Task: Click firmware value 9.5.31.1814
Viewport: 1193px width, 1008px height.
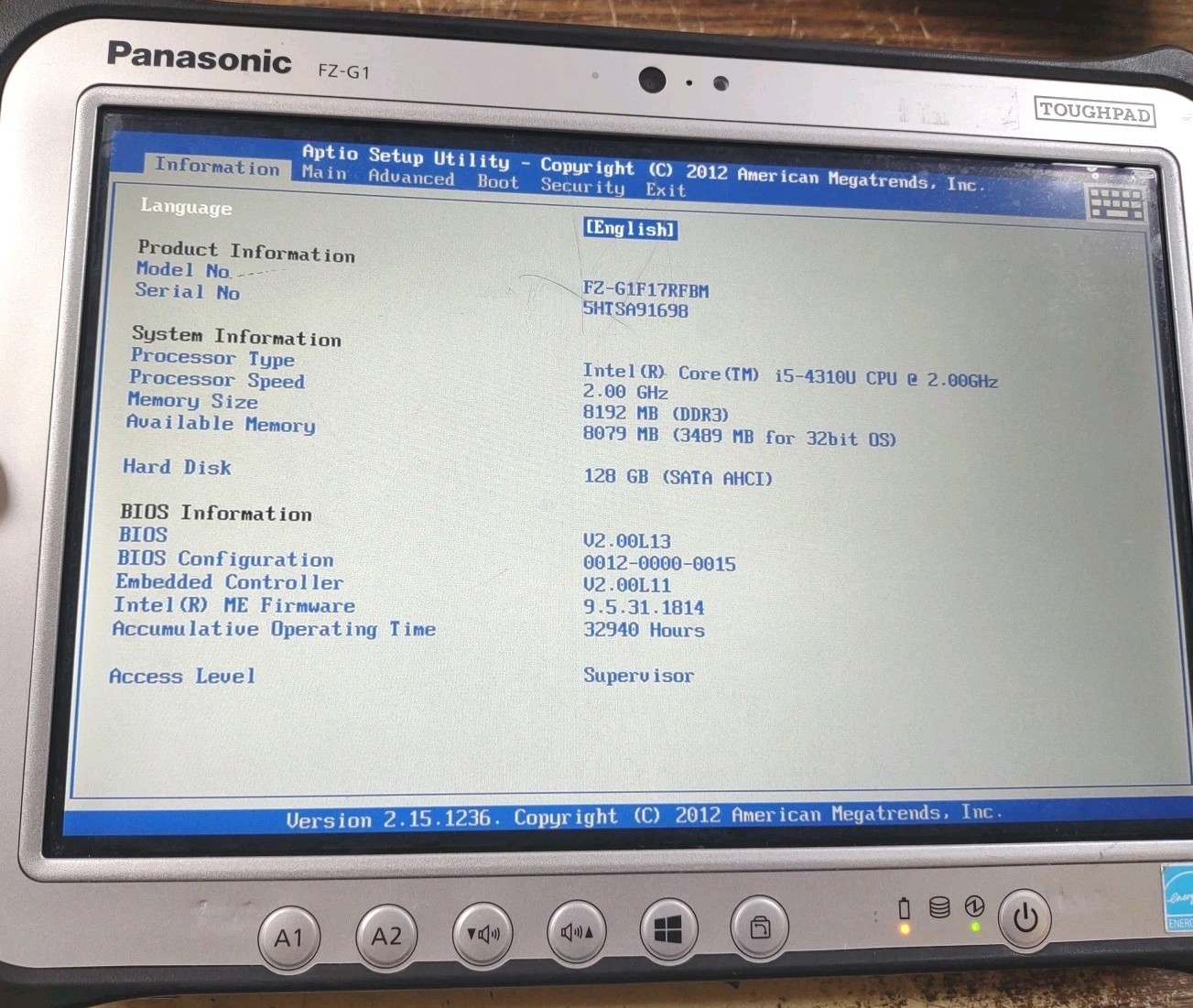Action: point(644,608)
